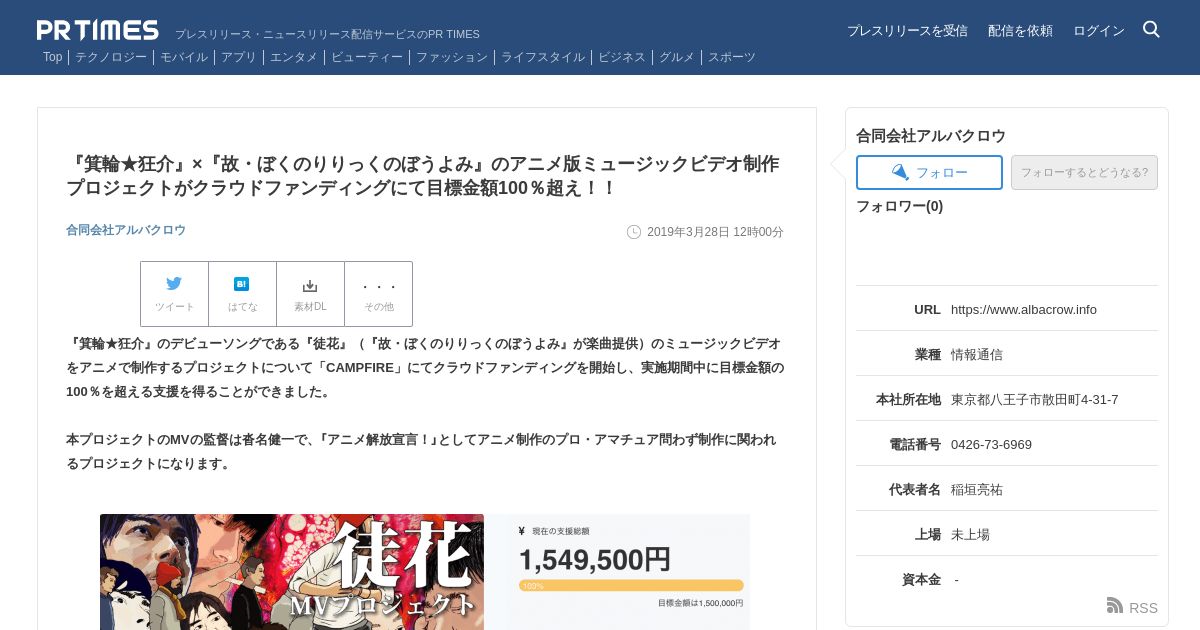This screenshot has width=1200, height=630.
Task: Click the 2019年3月28日 12時00分 timestamp
Action: point(715,232)
